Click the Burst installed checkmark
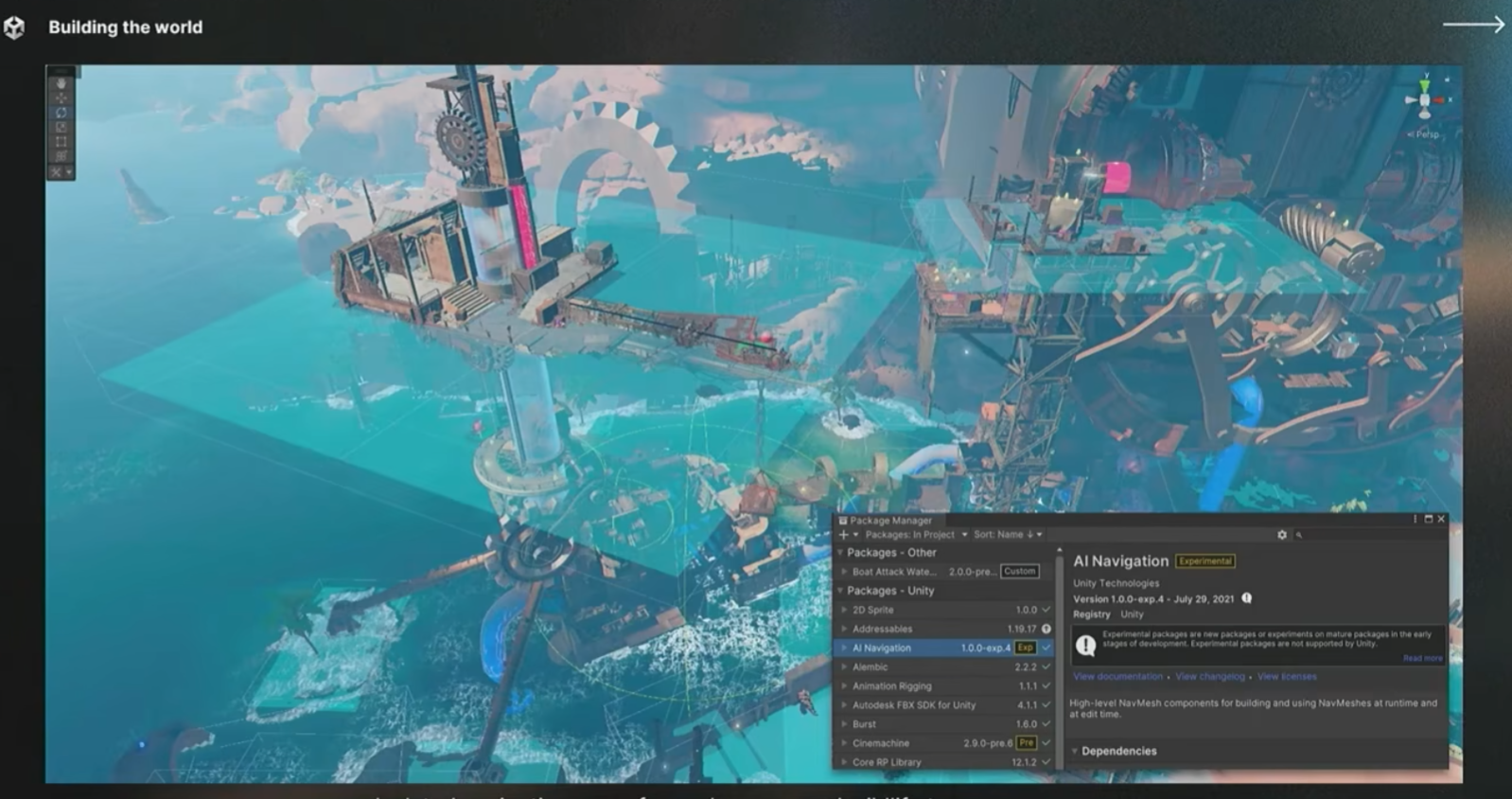The image size is (1512, 799). point(1046,724)
